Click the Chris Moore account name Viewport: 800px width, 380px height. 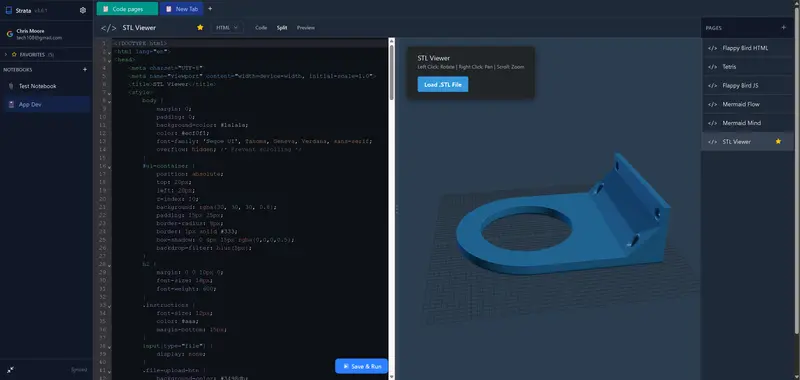30,31
